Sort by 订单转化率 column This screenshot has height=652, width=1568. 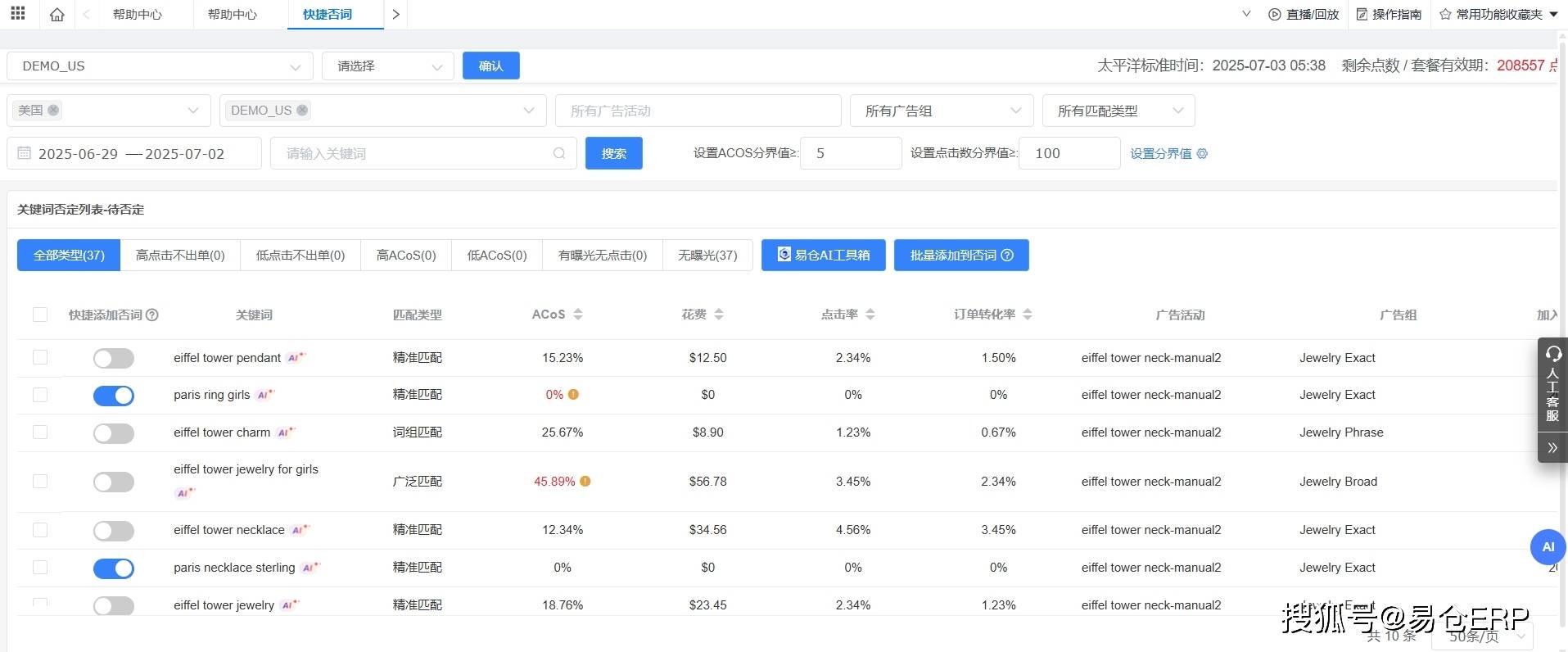coord(1028,315)
